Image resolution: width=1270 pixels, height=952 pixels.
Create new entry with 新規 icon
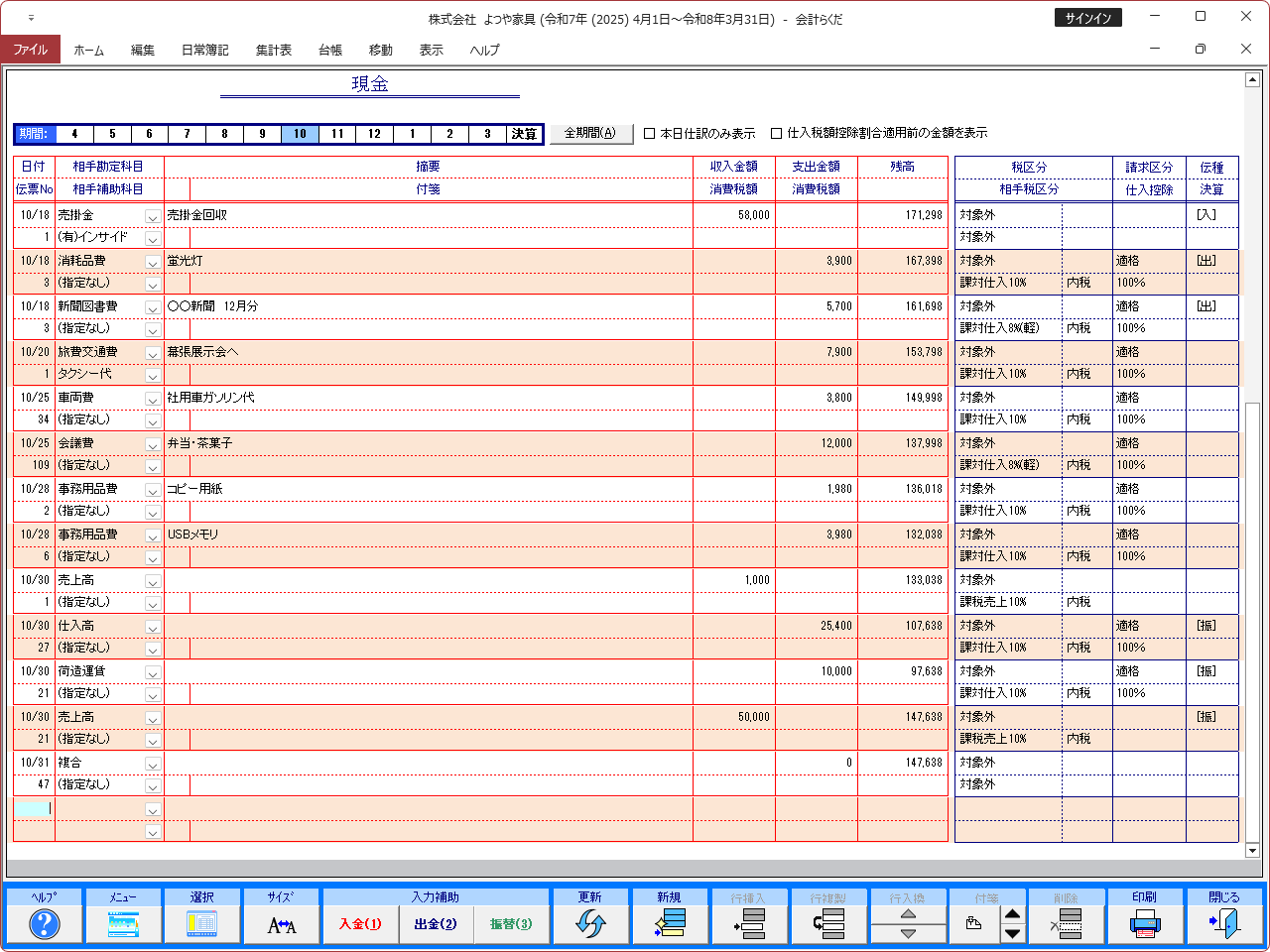670,924
